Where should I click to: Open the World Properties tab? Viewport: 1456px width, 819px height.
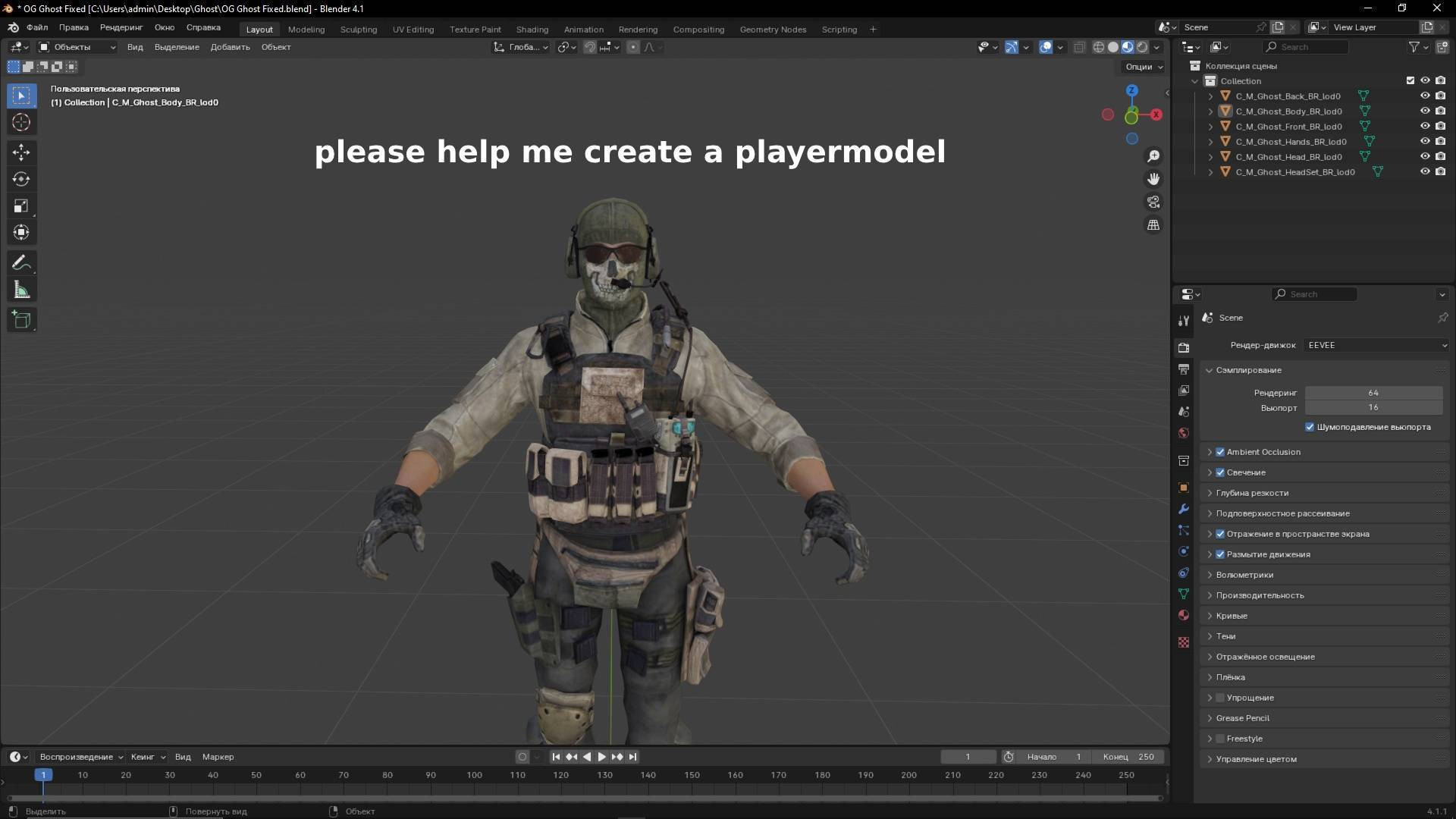pyautogui.click(x=1183, y=433)
